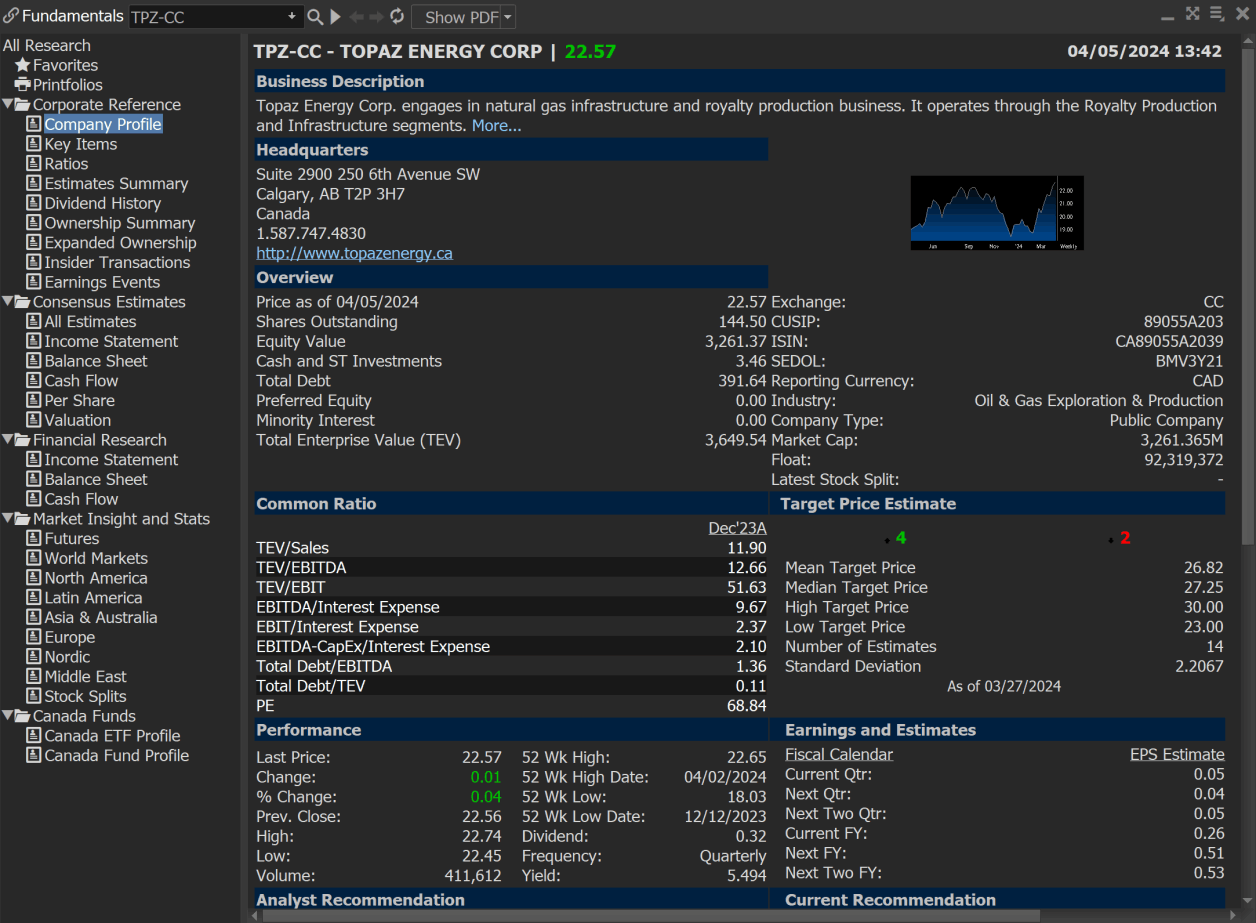
Task: Open the Show PDF dropdown arrow
Action: point(508,17)
